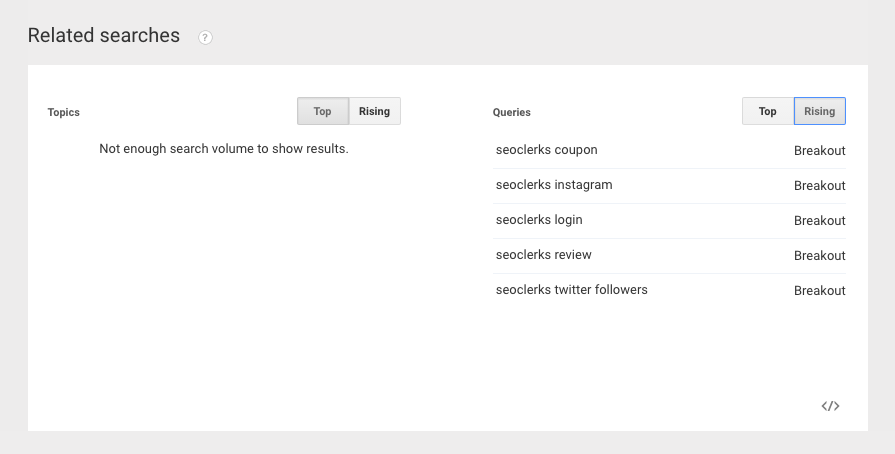The height and width of the screenshot is (454, 895).
Task: Switch Queries to Rising
Action: coord(820,111)
